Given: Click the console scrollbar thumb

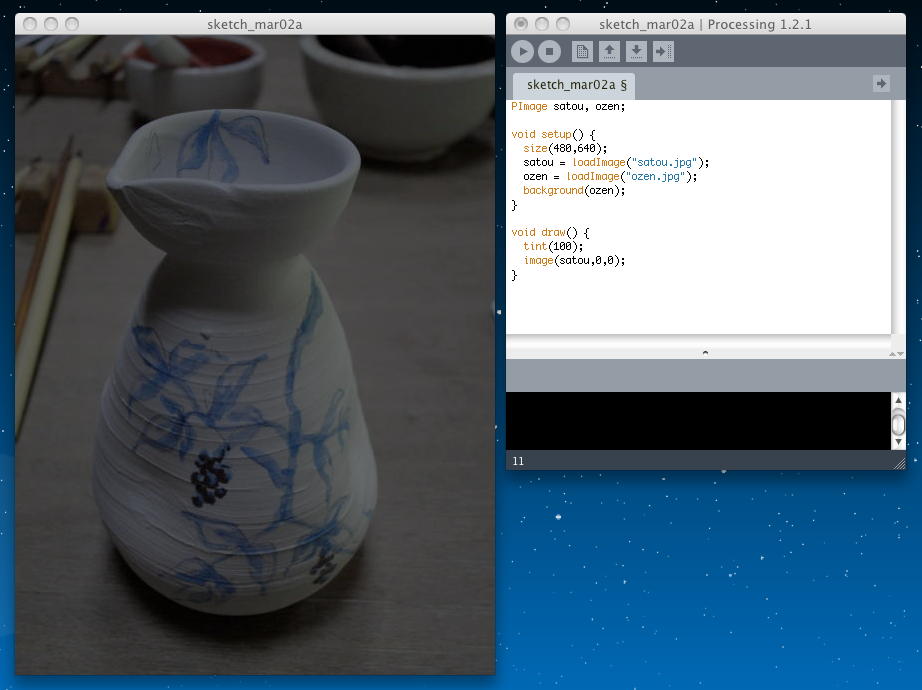Looking at the screenshot, I should point(898,423).
